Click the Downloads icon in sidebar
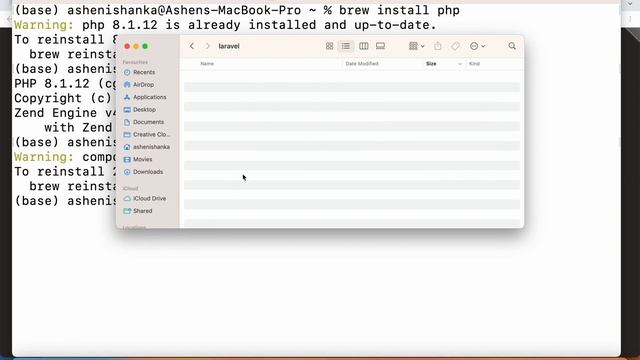The width and height of the screenshot is (640, 360). click(127, 172)
